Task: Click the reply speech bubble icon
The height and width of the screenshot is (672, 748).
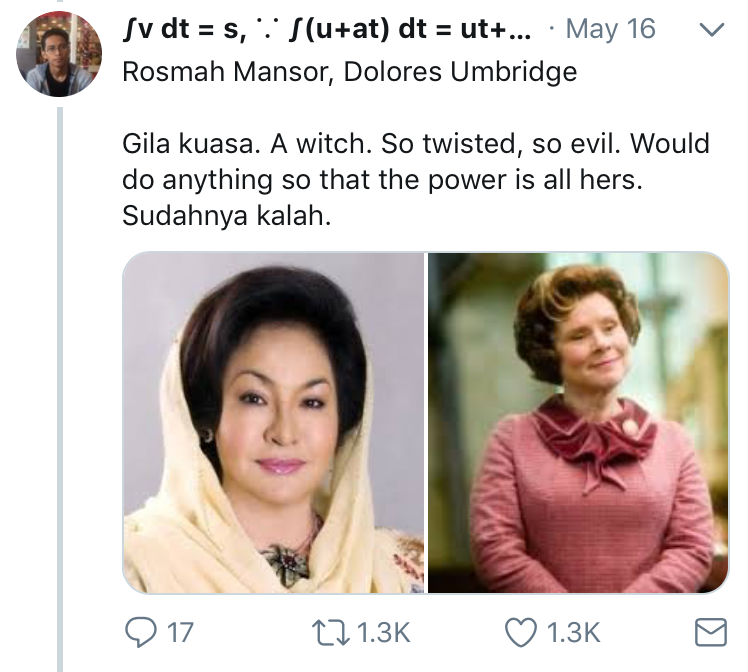Action: 140,632
